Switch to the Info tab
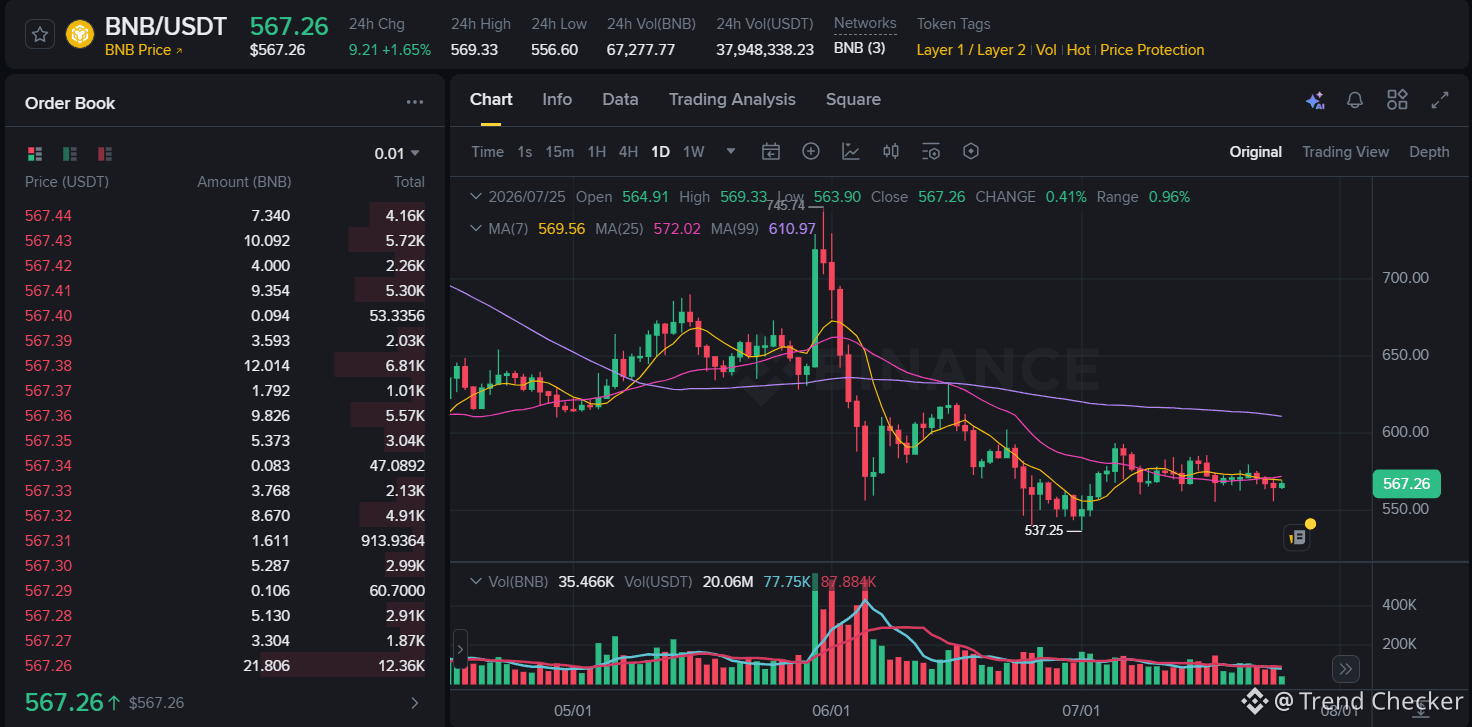 (557, 99)
